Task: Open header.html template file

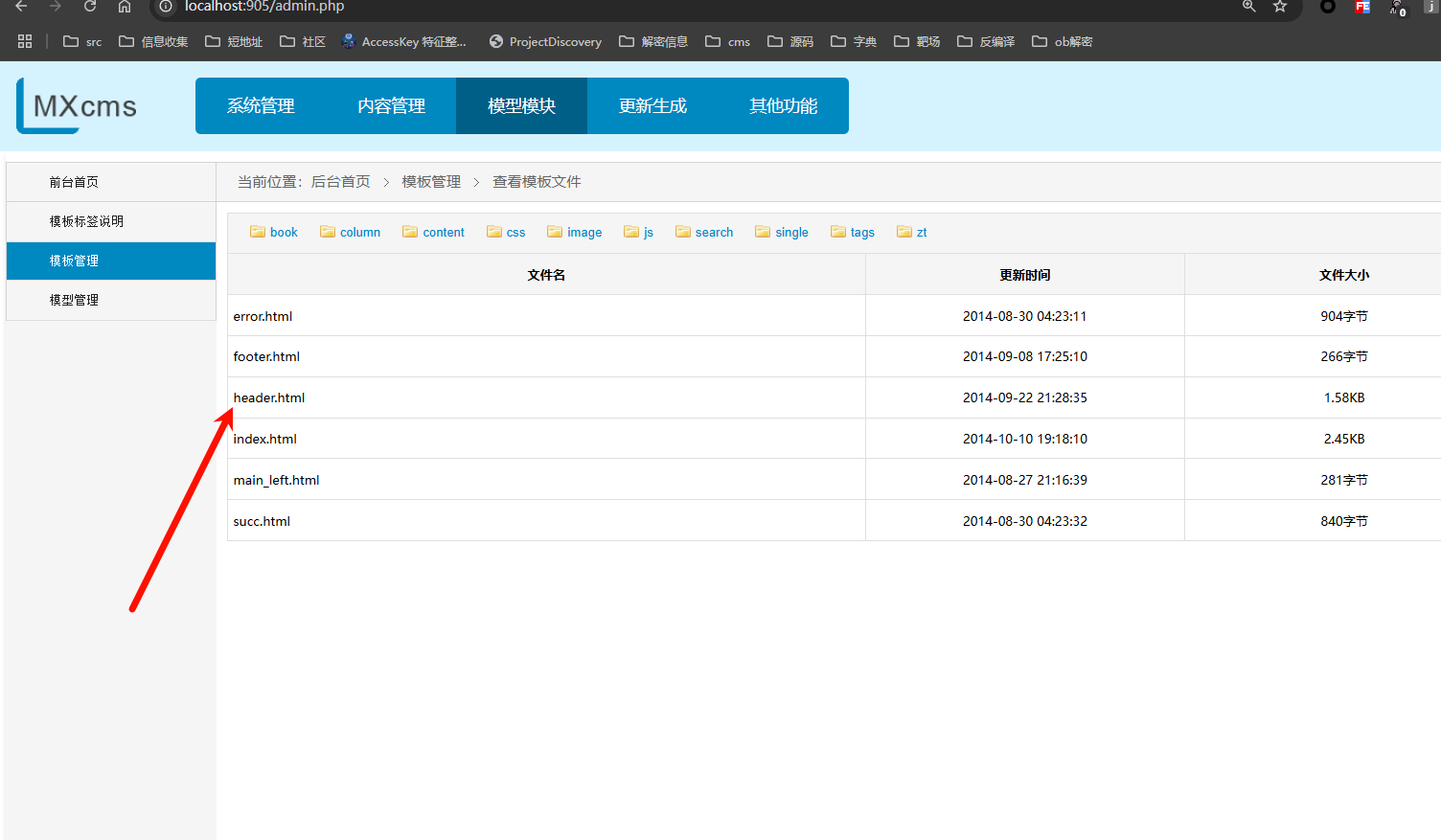Action: tap(269, 397)
